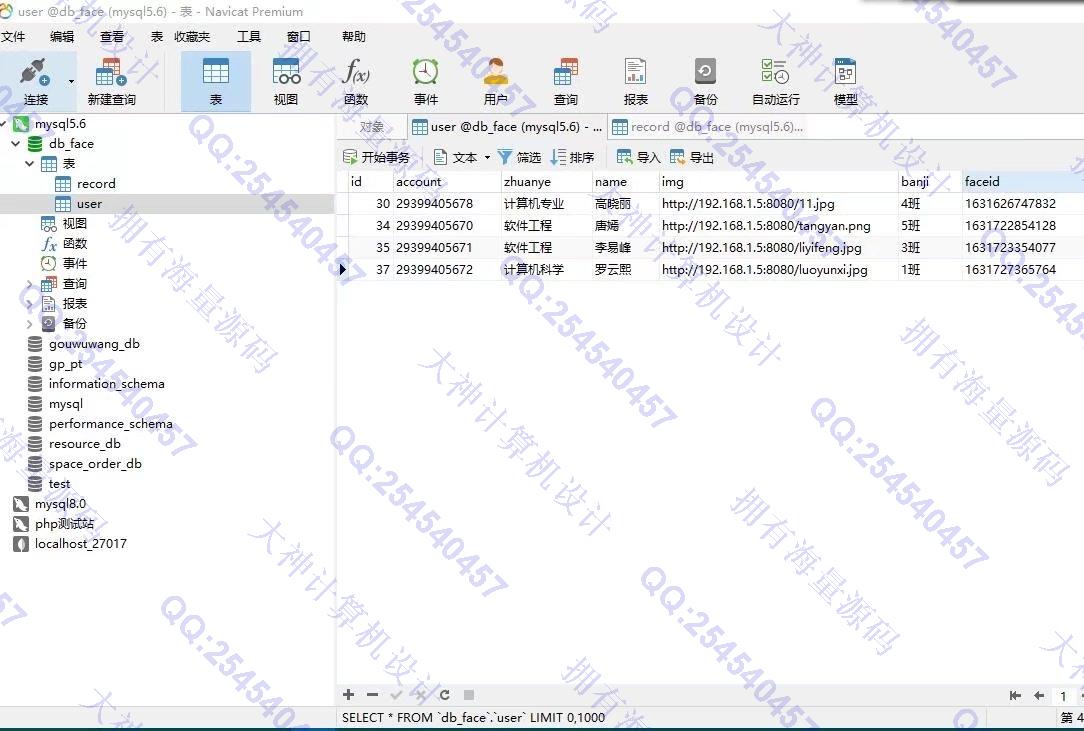The width and height of the screenshot is (1084, 731).
Task: Expand the 报表 node in tree
Action: pyautogui.click(x=29, y=304)
